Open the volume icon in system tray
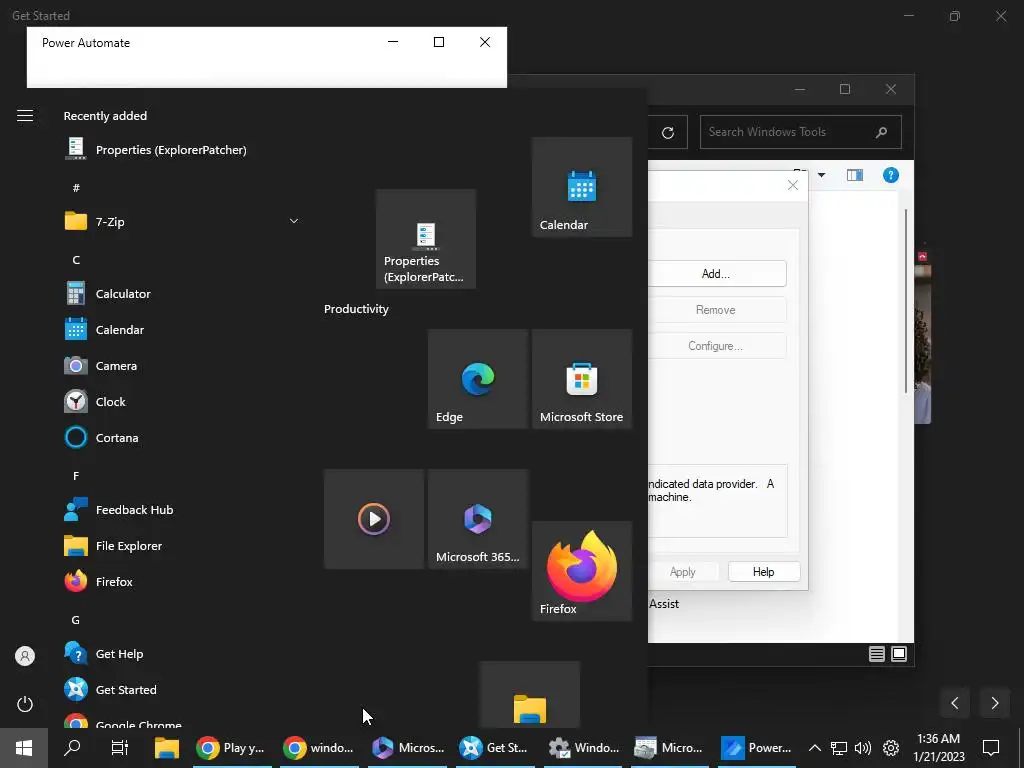The image size is (1024, 768). [863, 748]
